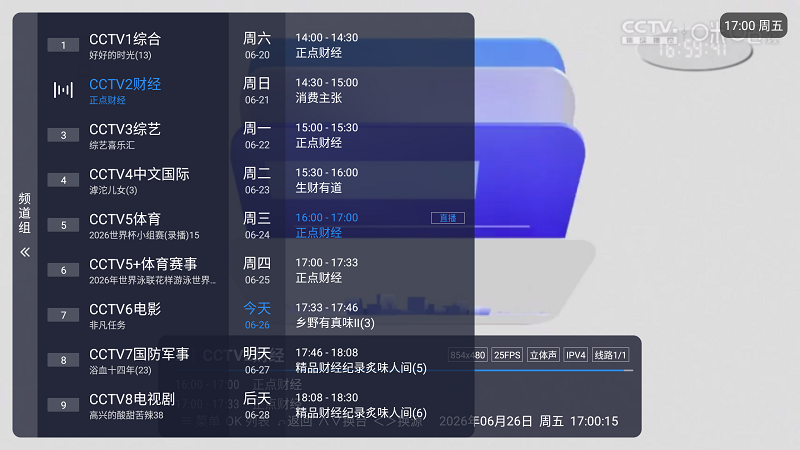Choose the 15:30 - 16:00 生财有道 program
Image resolution: width=800 pixels, height=450 pixels.
click(380, 180)
